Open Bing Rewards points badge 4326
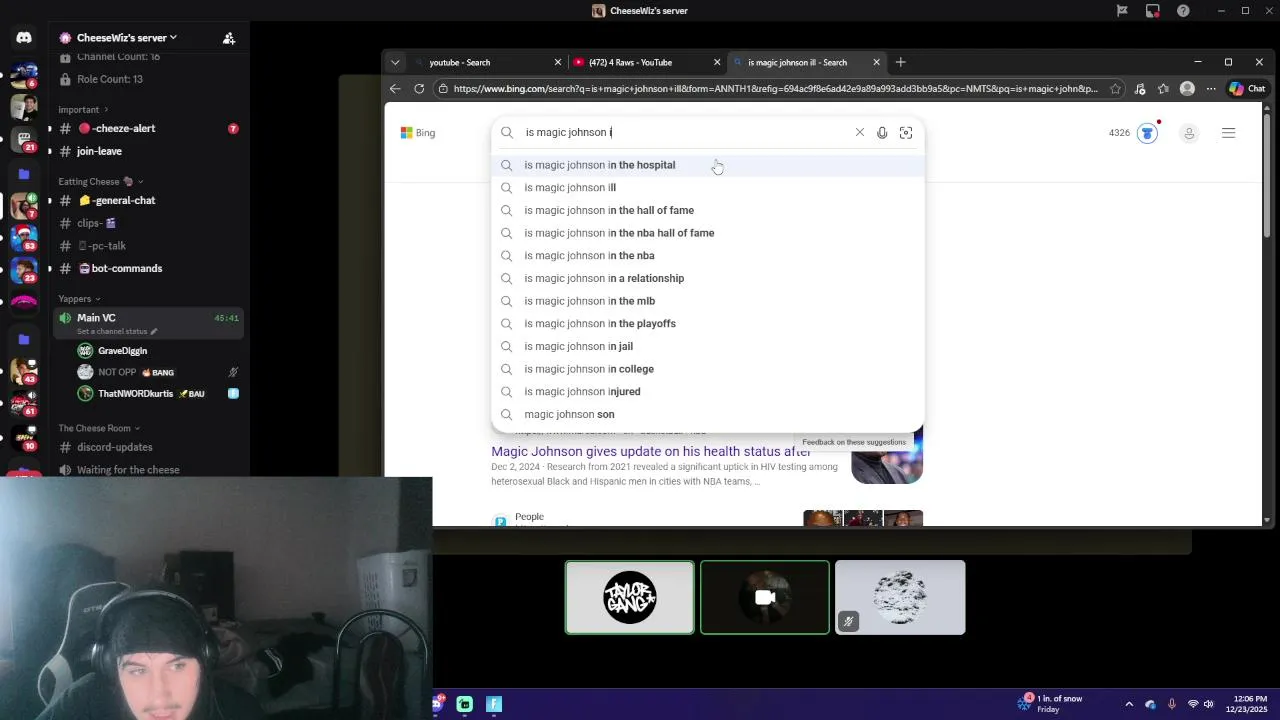This screenshot has width=1280, height=720. 1133,132
